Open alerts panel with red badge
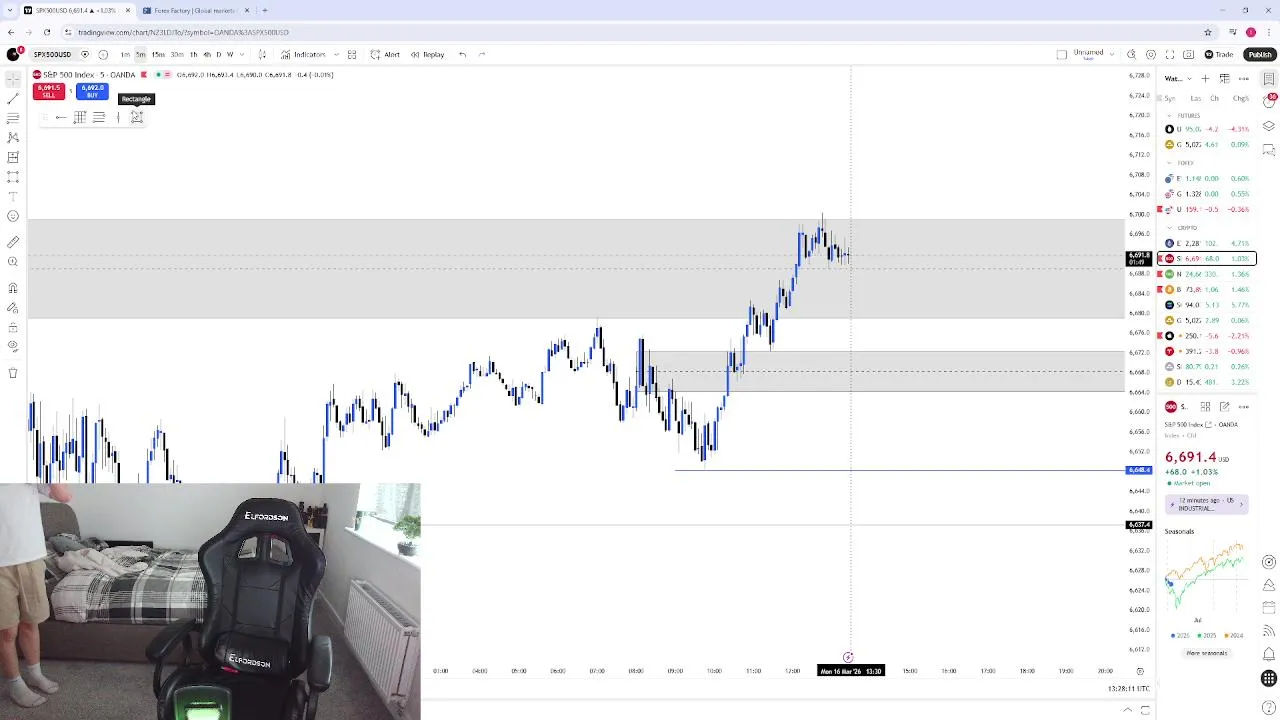1280x720 pixels. point(1269,101)
